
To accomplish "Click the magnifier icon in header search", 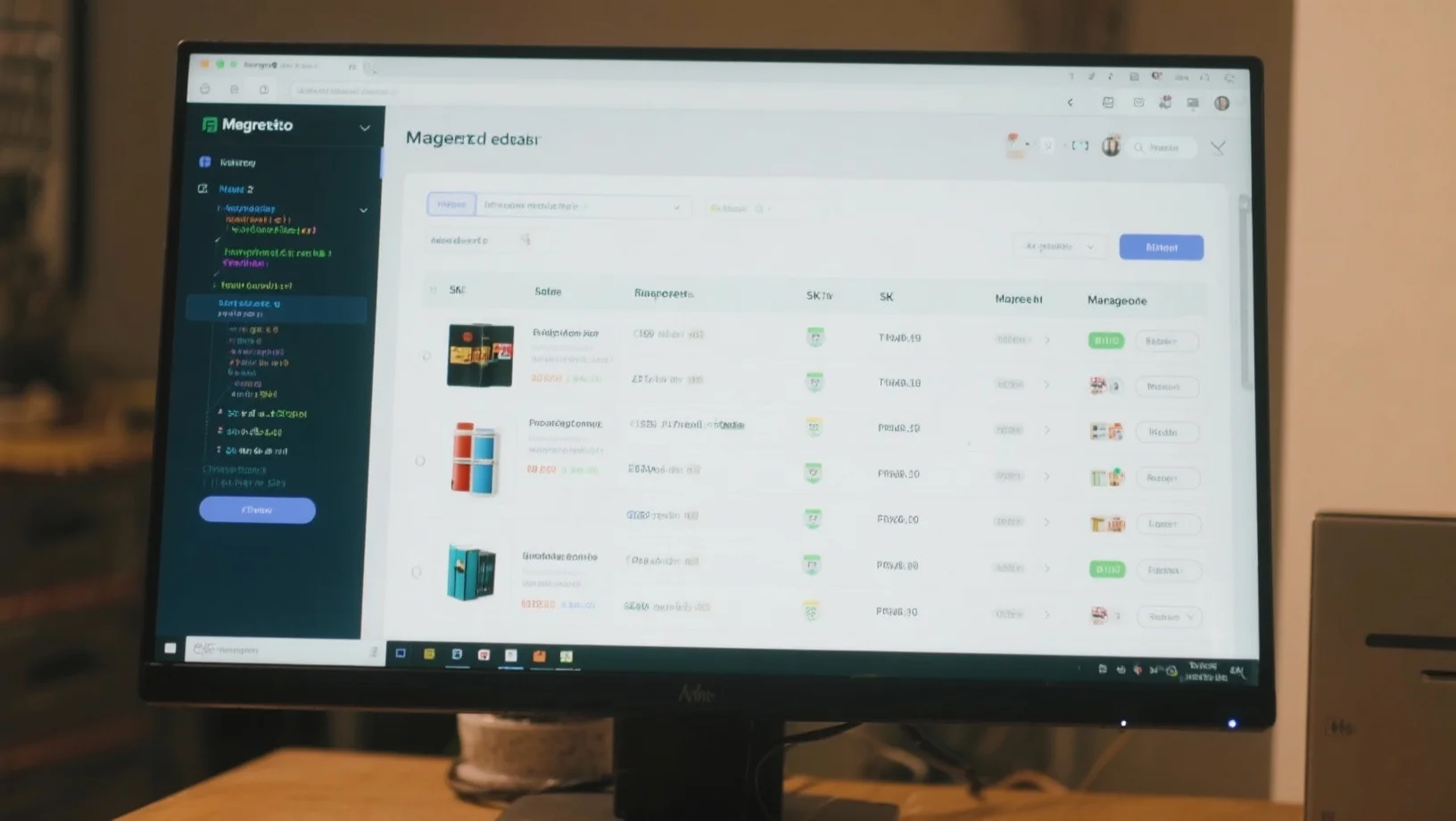I will (1139, 147).
